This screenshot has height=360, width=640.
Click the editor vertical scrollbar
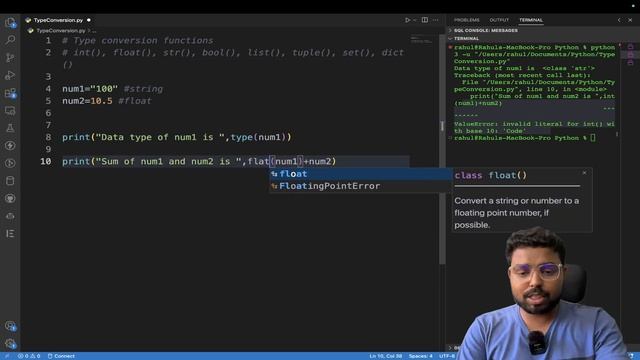coord(442,149)
